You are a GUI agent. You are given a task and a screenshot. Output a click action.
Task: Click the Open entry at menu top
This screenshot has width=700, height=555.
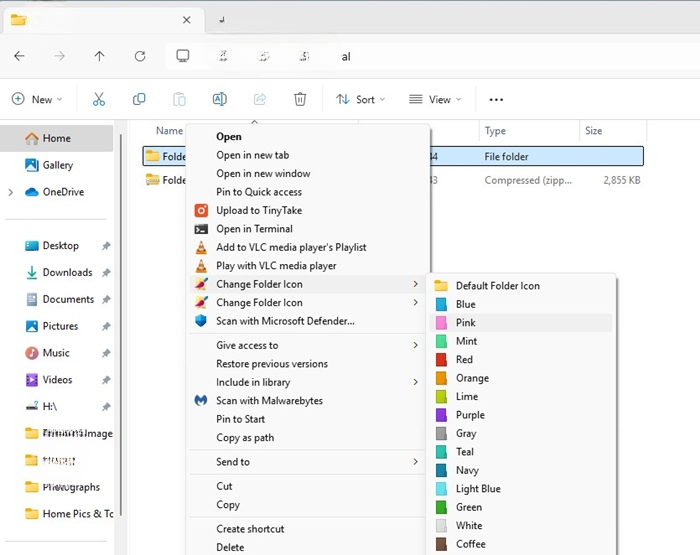tap(229, 137)
